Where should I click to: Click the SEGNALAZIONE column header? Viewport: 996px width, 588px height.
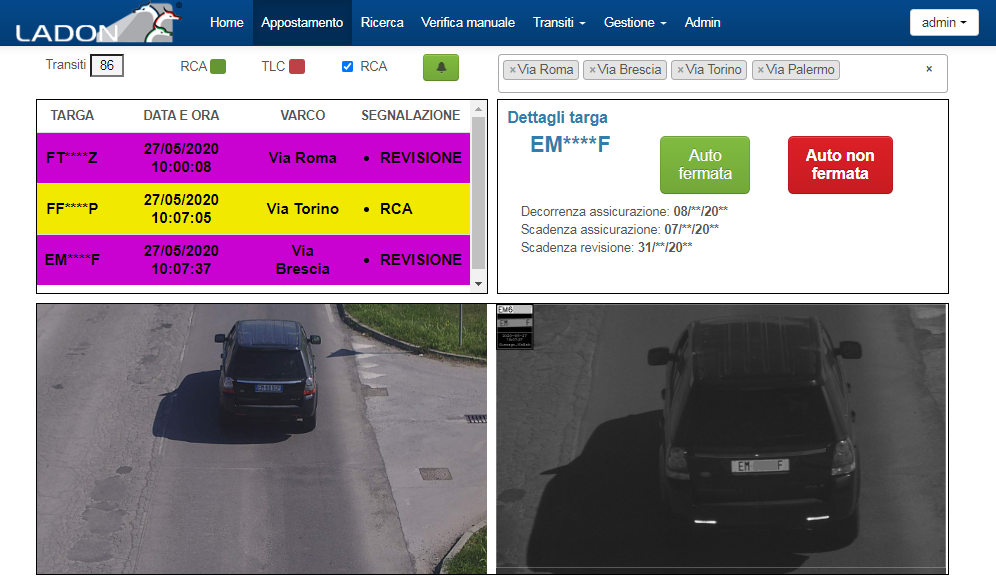(x=410, y=116)
